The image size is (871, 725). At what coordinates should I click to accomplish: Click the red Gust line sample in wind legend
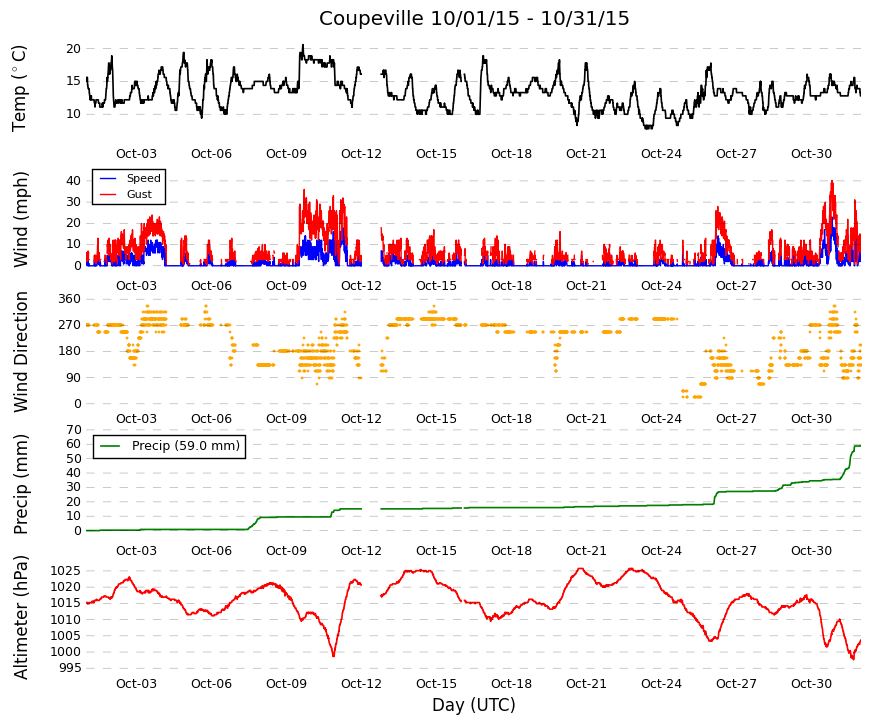click(x=108, y=194)
